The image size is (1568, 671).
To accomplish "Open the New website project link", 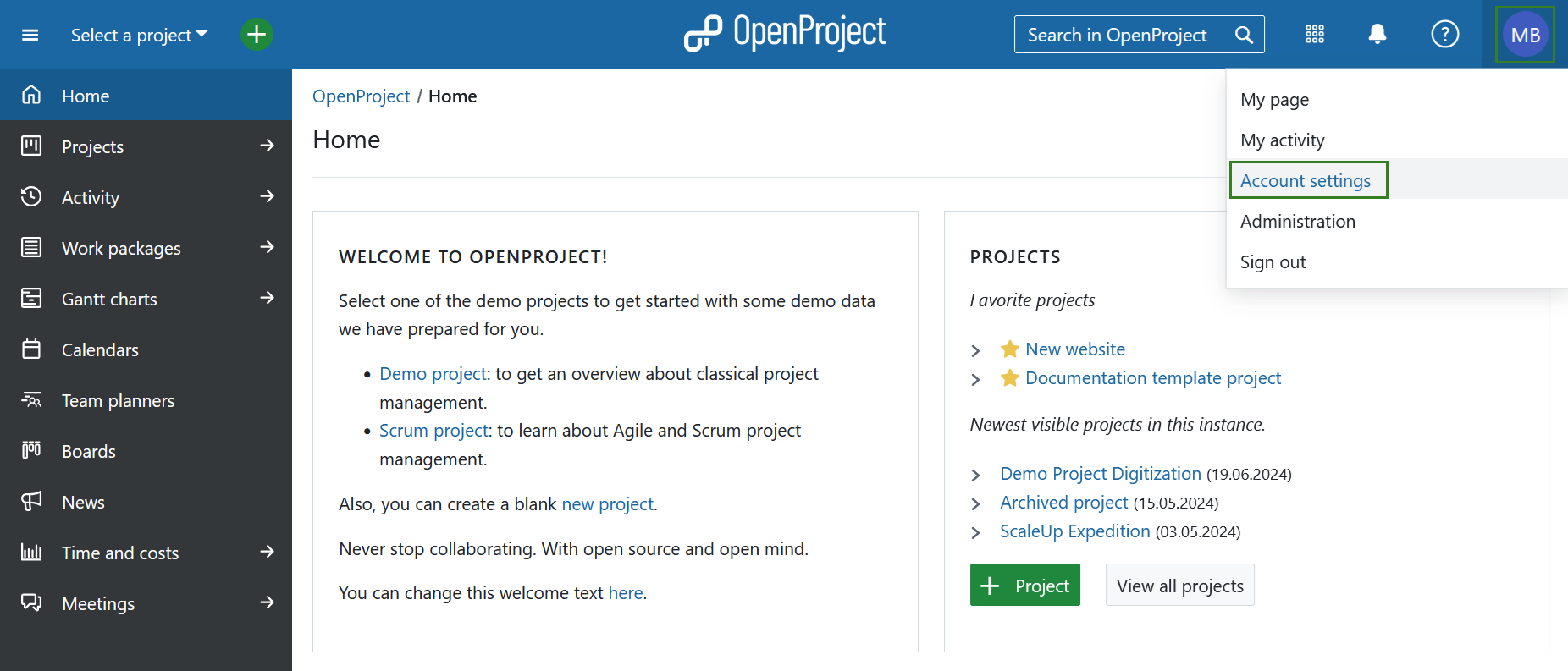I will click(1075, 349).
